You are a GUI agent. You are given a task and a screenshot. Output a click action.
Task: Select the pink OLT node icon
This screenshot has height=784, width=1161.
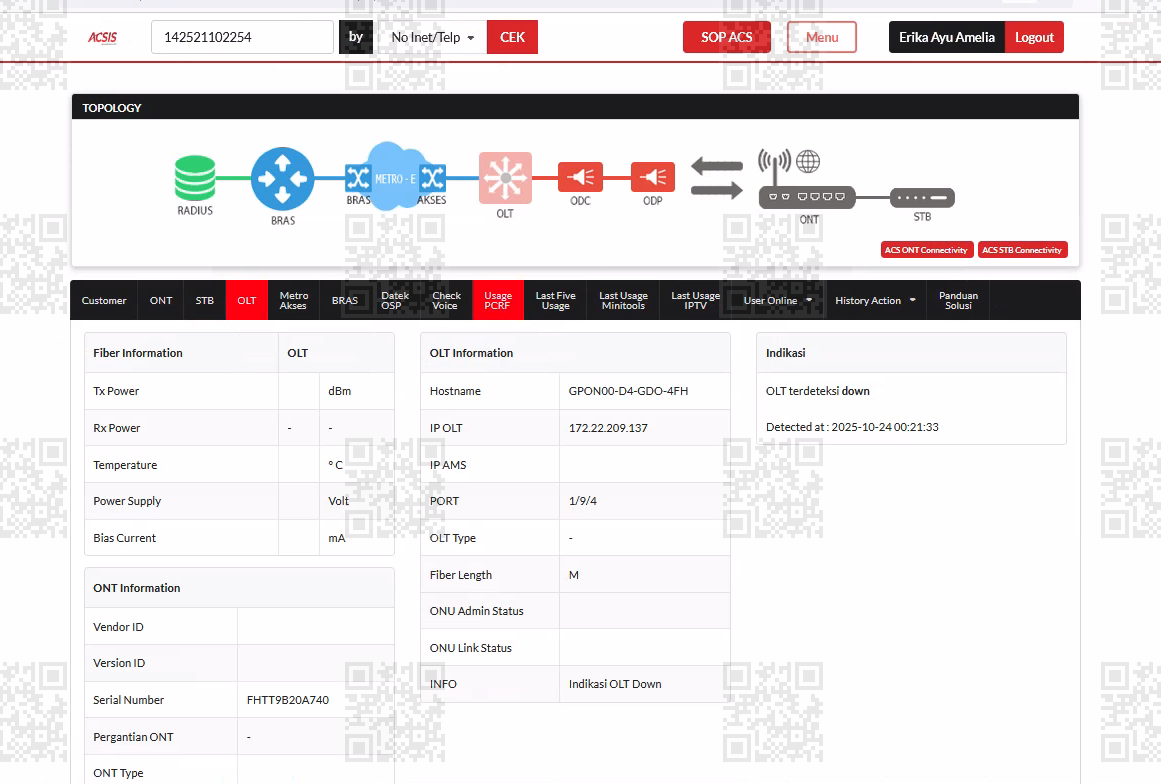pyautogui.click(x=505, y=178)
